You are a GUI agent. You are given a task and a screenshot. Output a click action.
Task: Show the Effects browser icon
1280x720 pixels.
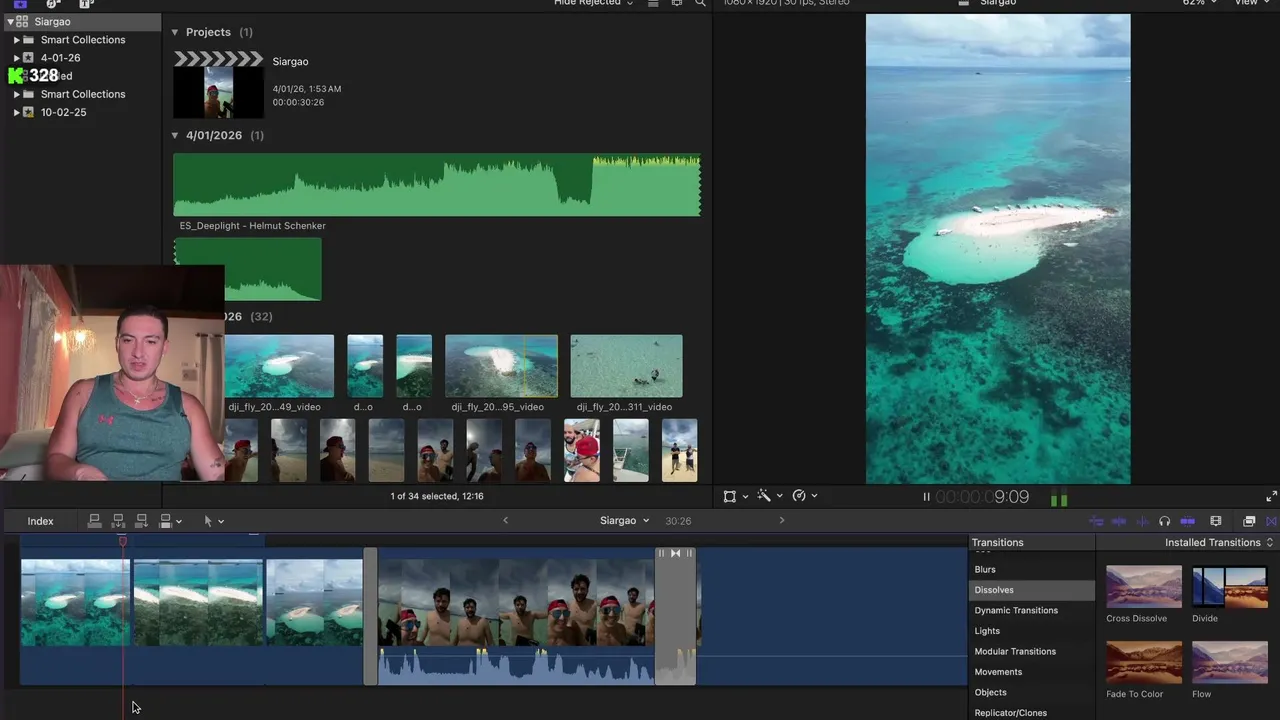tap(1249, 521)
